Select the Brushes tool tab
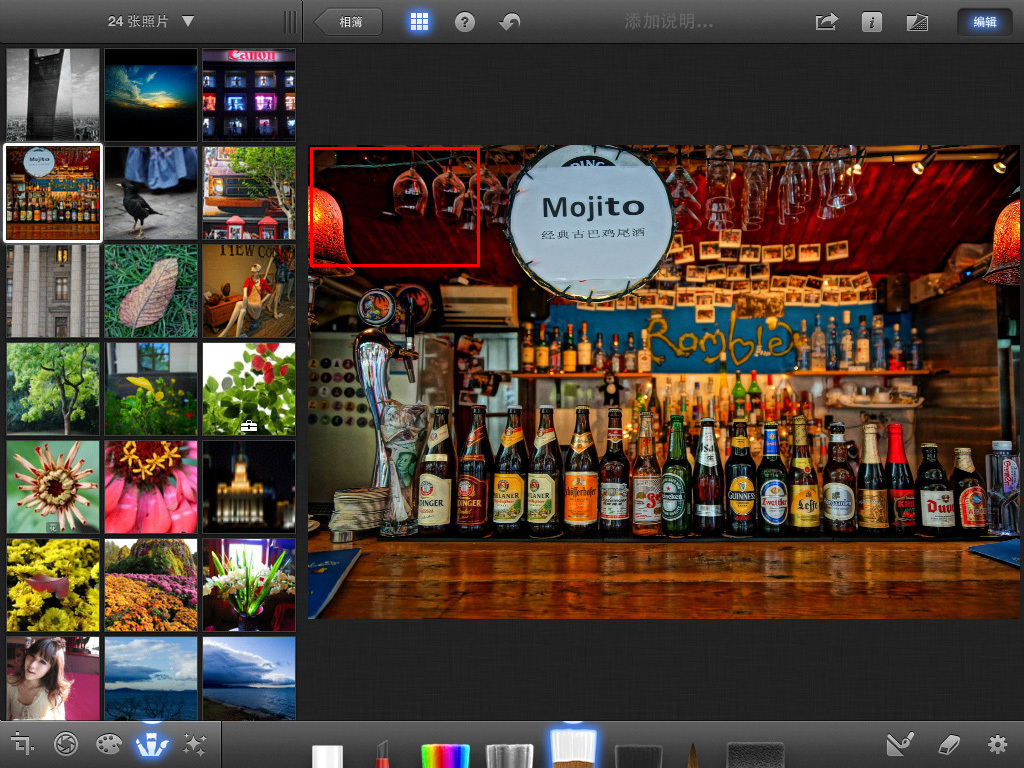The width and height of the screenshot is (1024, 768). tap(151, 744)
